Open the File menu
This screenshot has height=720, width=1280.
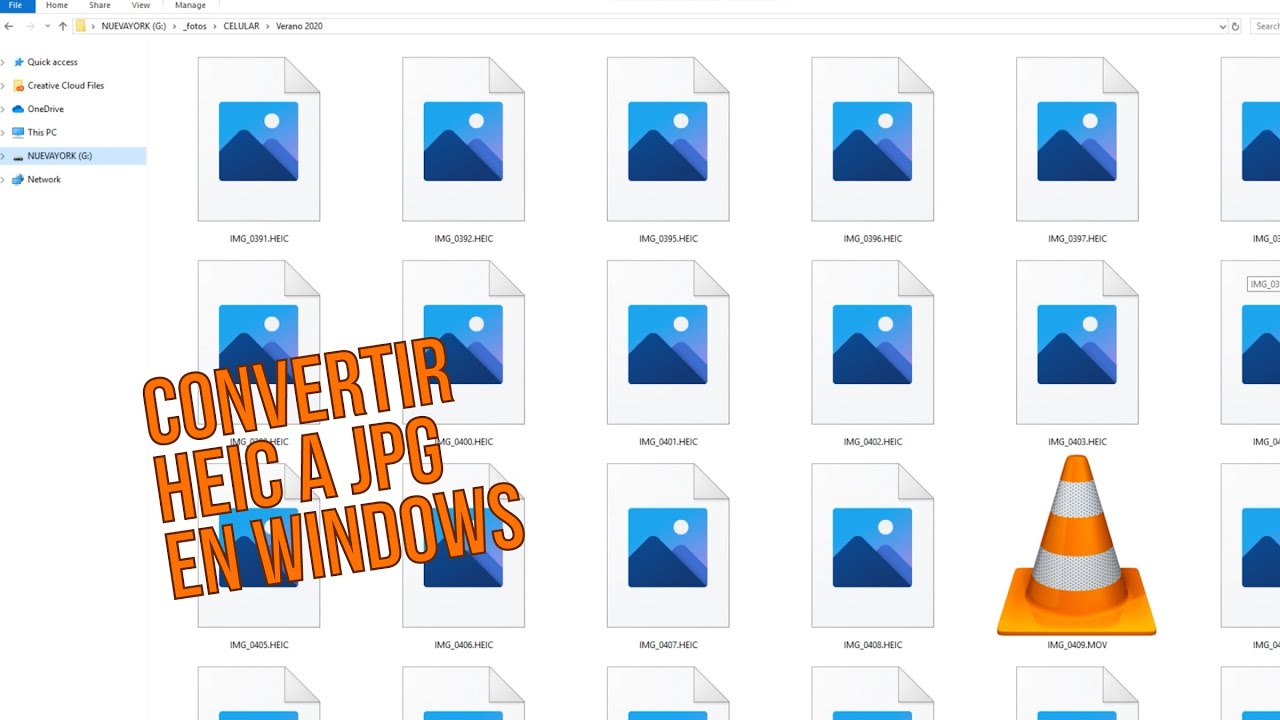15,5
